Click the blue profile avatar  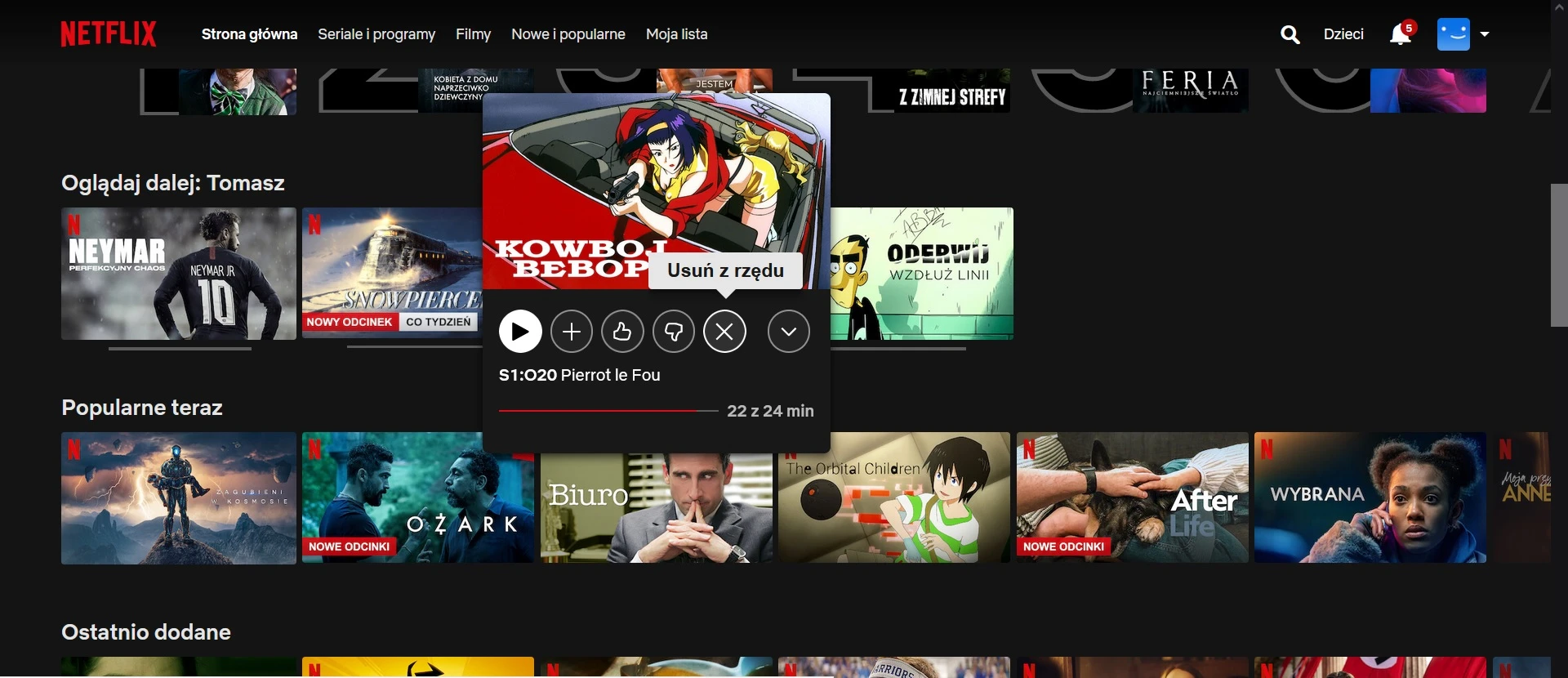1454,34
